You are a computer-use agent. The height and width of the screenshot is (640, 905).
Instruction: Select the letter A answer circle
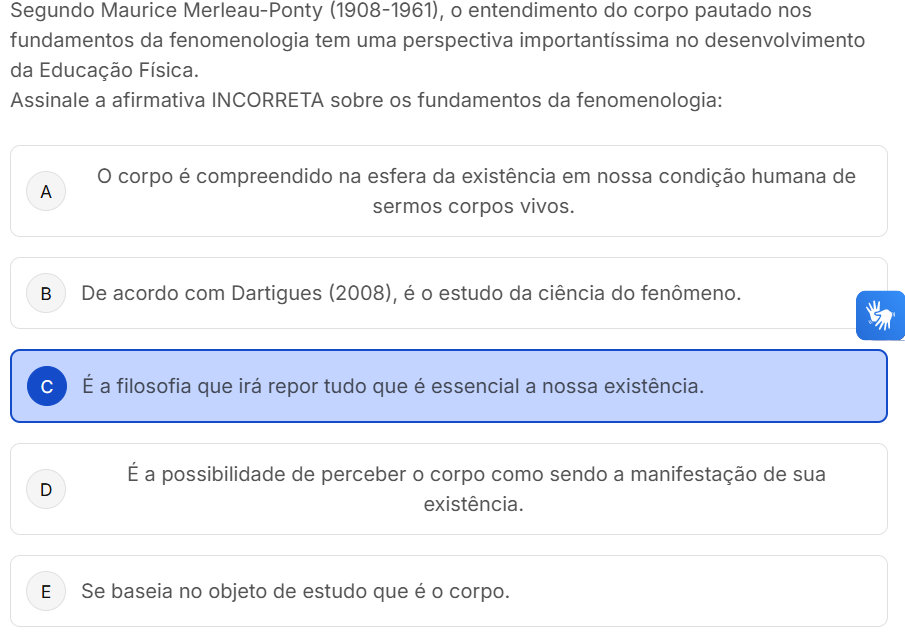point(46,192)
